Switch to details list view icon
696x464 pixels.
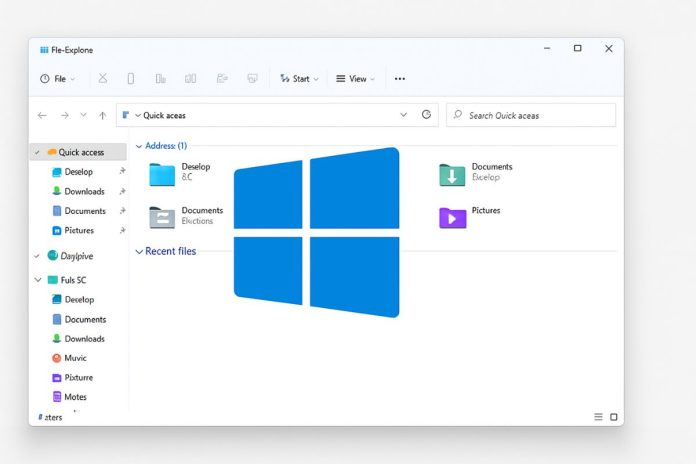598,416
